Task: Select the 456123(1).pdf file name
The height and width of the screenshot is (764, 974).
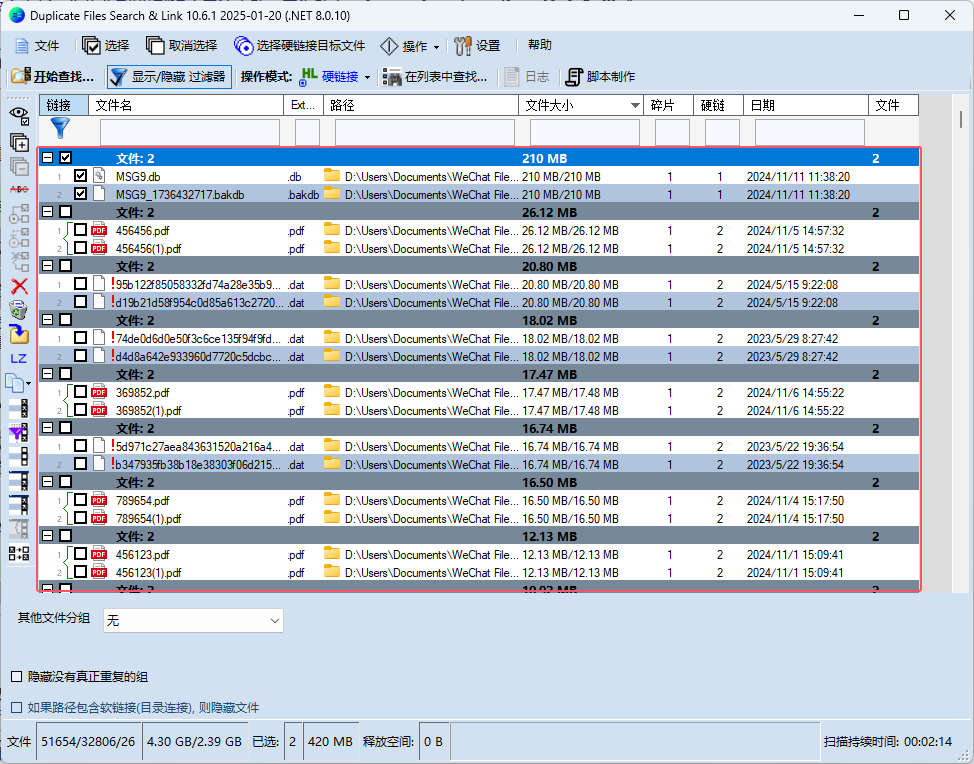Action: 148,572
